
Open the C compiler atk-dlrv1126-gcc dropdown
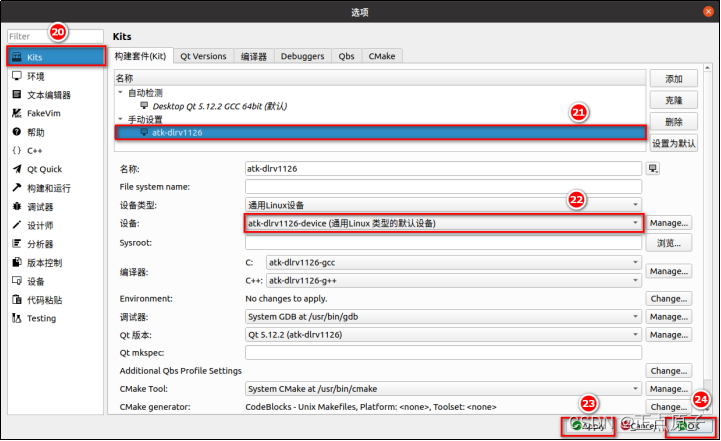click(x=454, y=263)
